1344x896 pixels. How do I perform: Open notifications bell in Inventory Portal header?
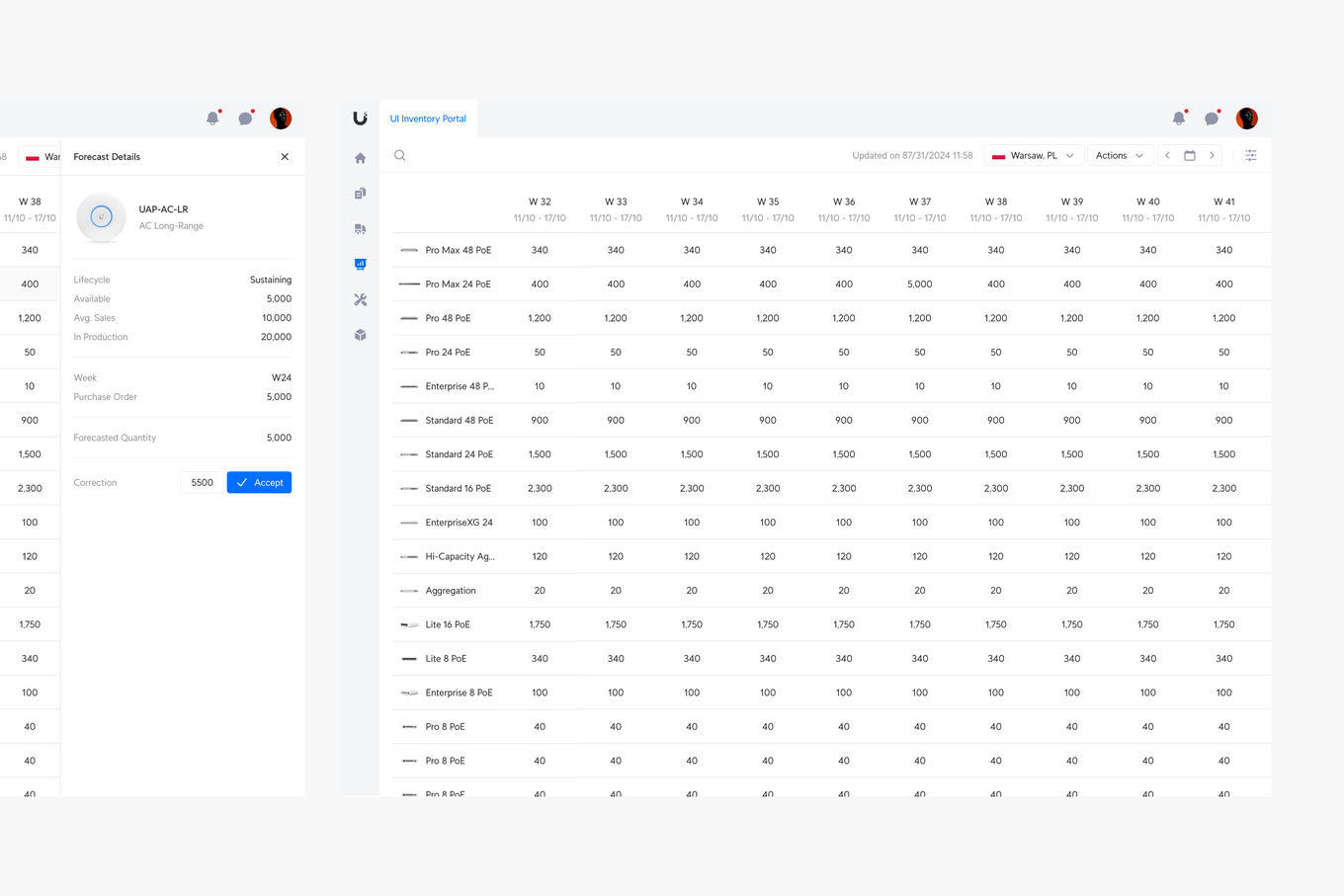pyautogui.click(x=1179, y=119)
